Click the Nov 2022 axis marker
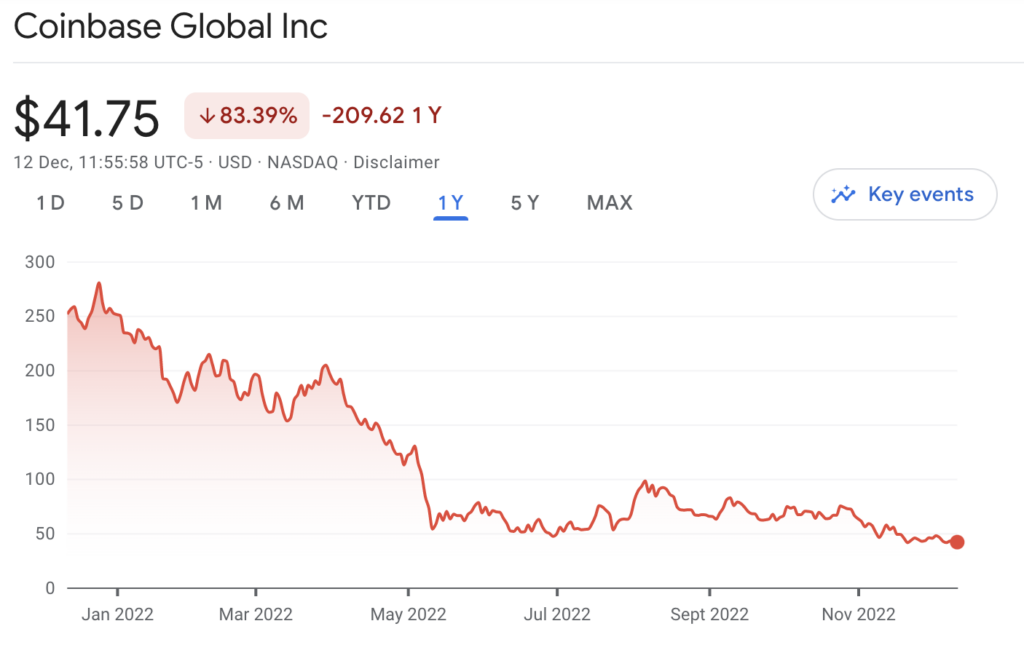 click(x=858, y=614)
